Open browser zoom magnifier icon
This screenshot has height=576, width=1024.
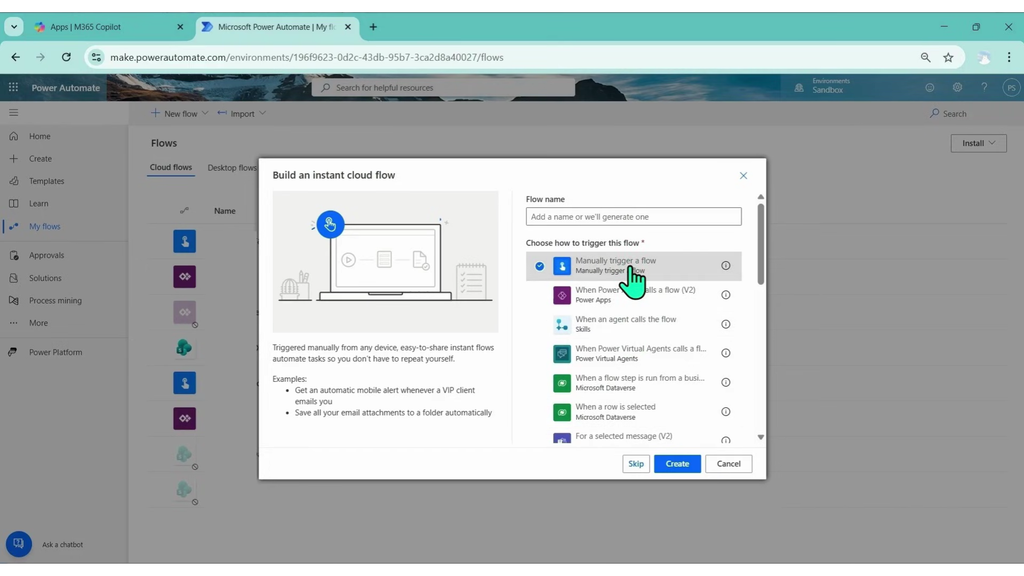tap(925, 57)
